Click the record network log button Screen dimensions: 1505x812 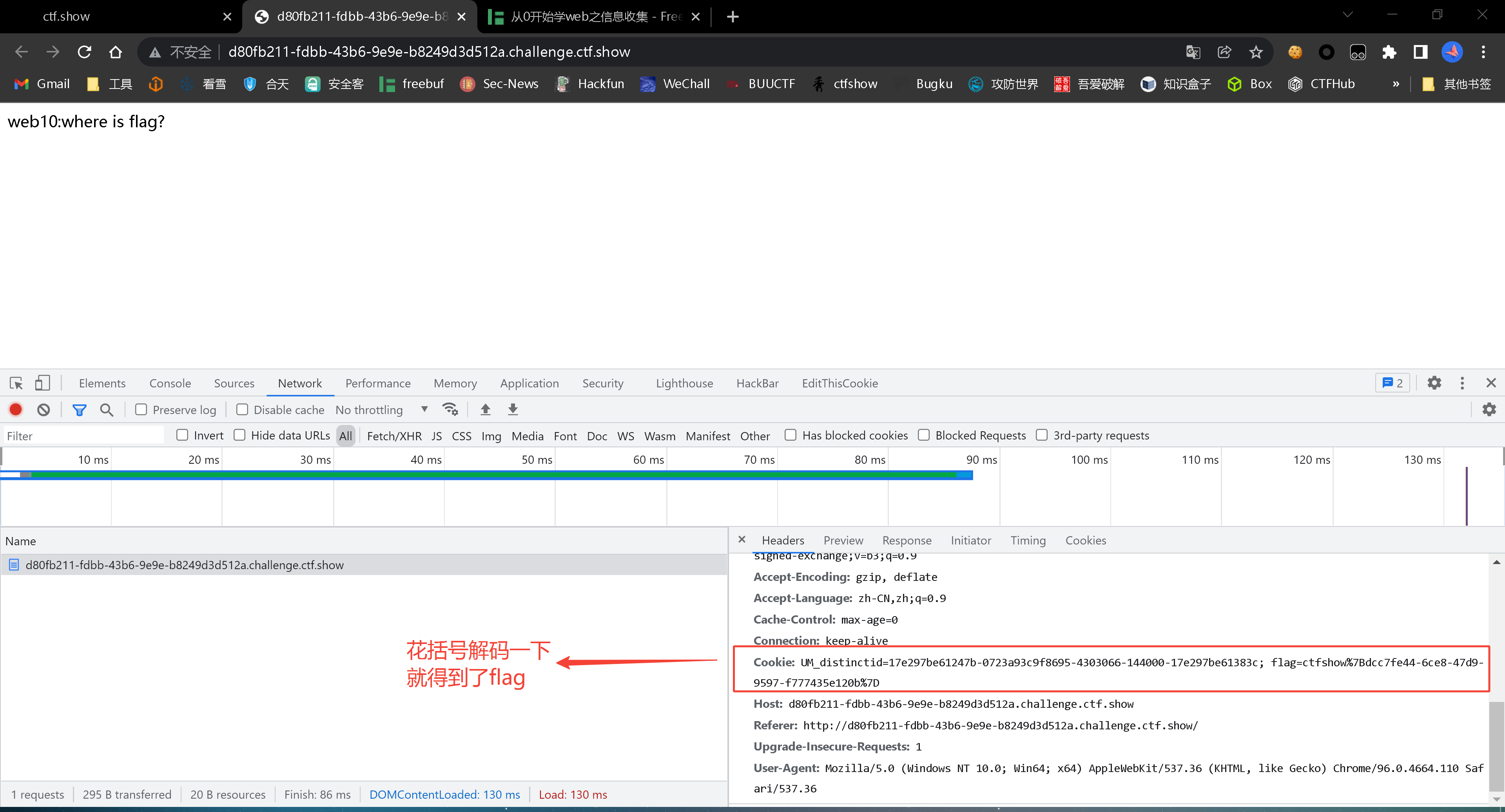pos(16,410)
